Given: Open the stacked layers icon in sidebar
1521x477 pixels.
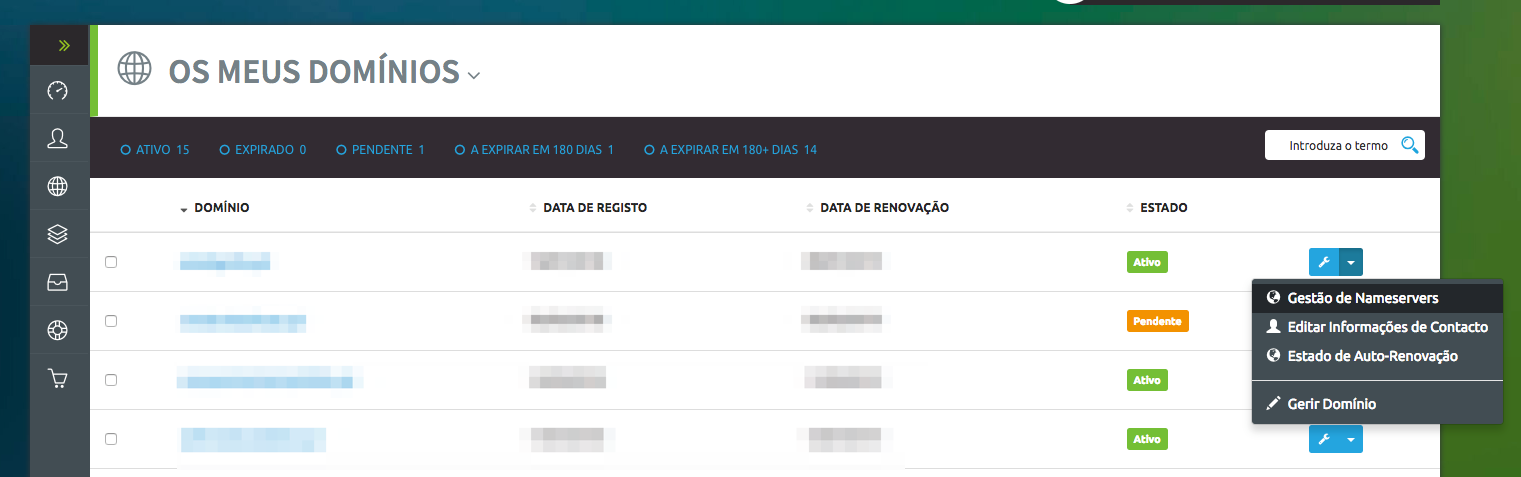Looking at the screenshot, I should point(58,234).
